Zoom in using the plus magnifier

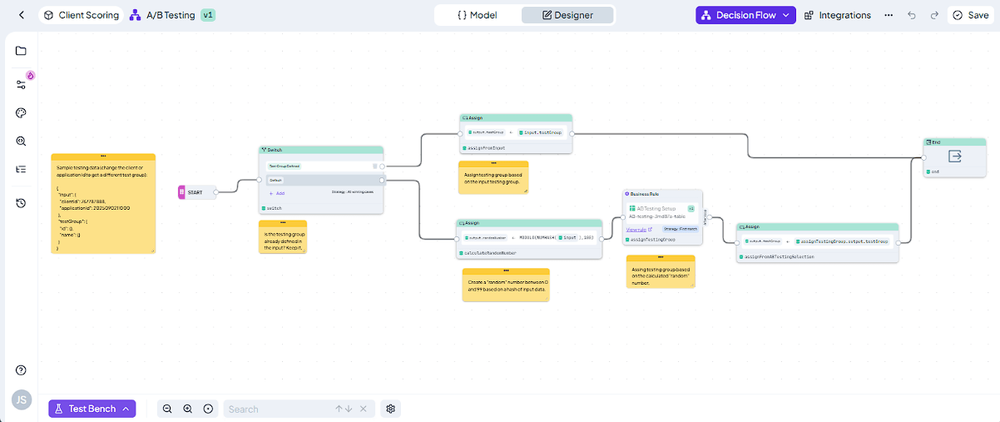tap(188, 409)
